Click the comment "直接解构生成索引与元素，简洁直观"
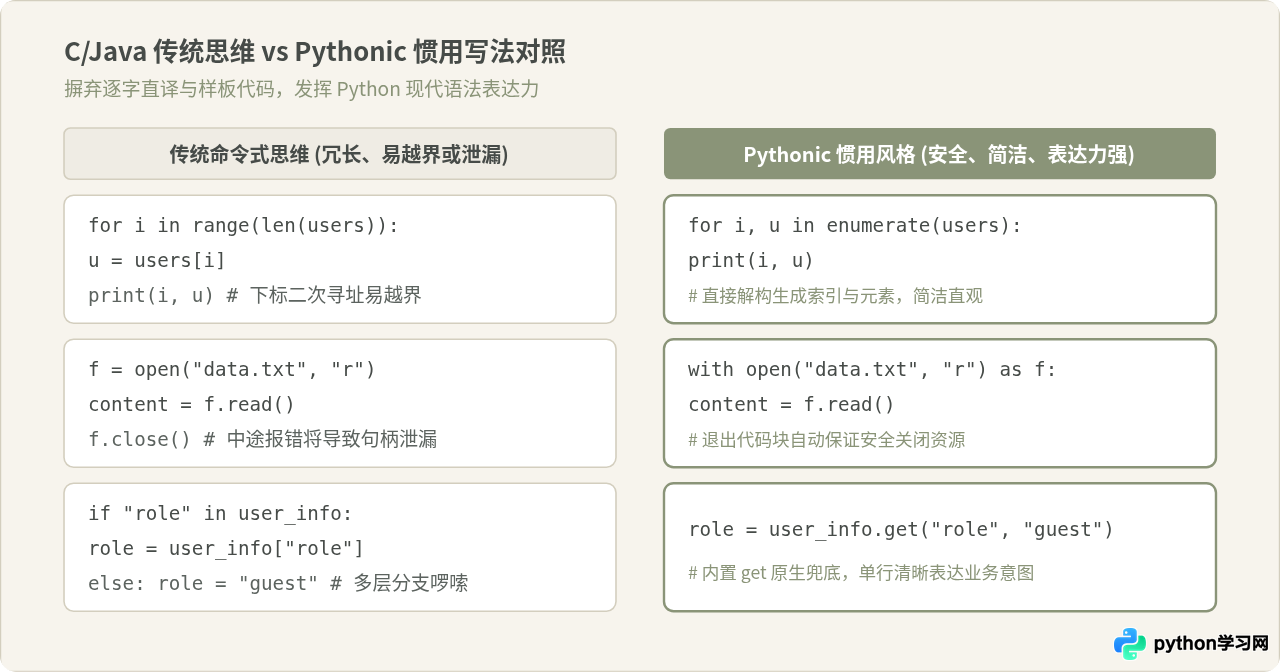The width and height of the screenshot is (1280, 672). (836, 296)
